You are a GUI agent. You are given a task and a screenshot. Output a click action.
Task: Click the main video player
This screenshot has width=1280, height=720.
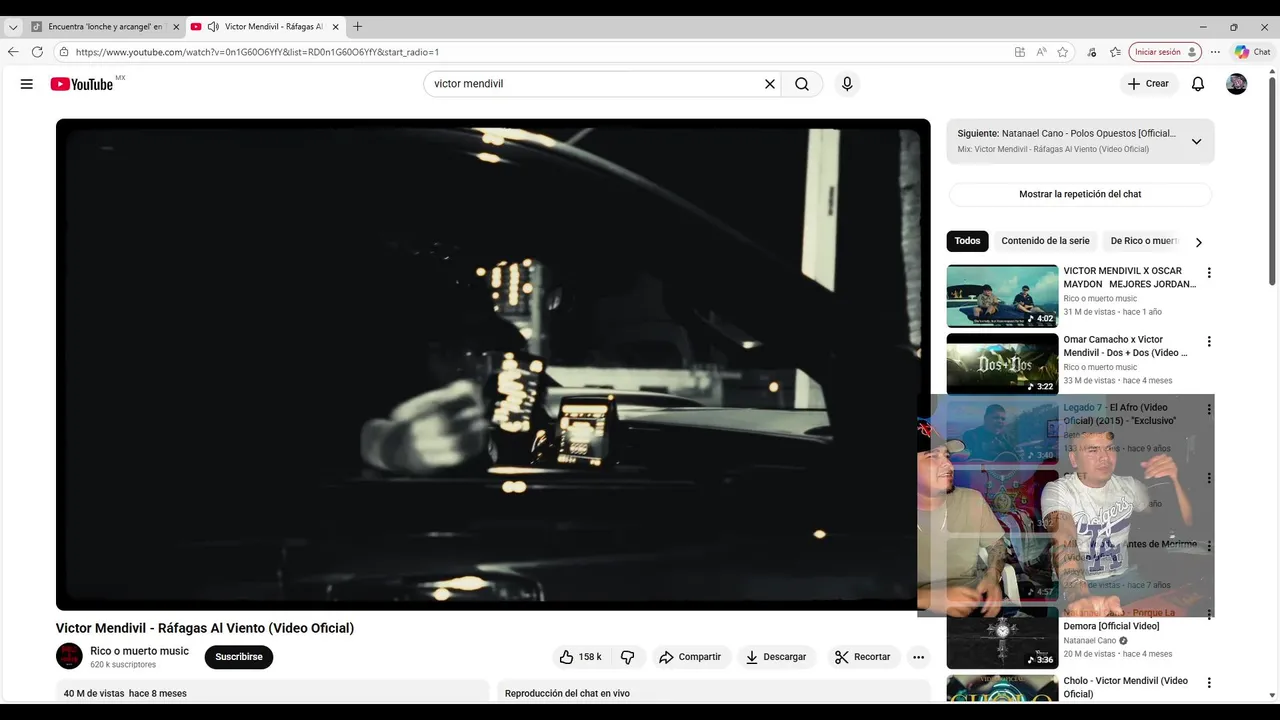coord(493,364)
